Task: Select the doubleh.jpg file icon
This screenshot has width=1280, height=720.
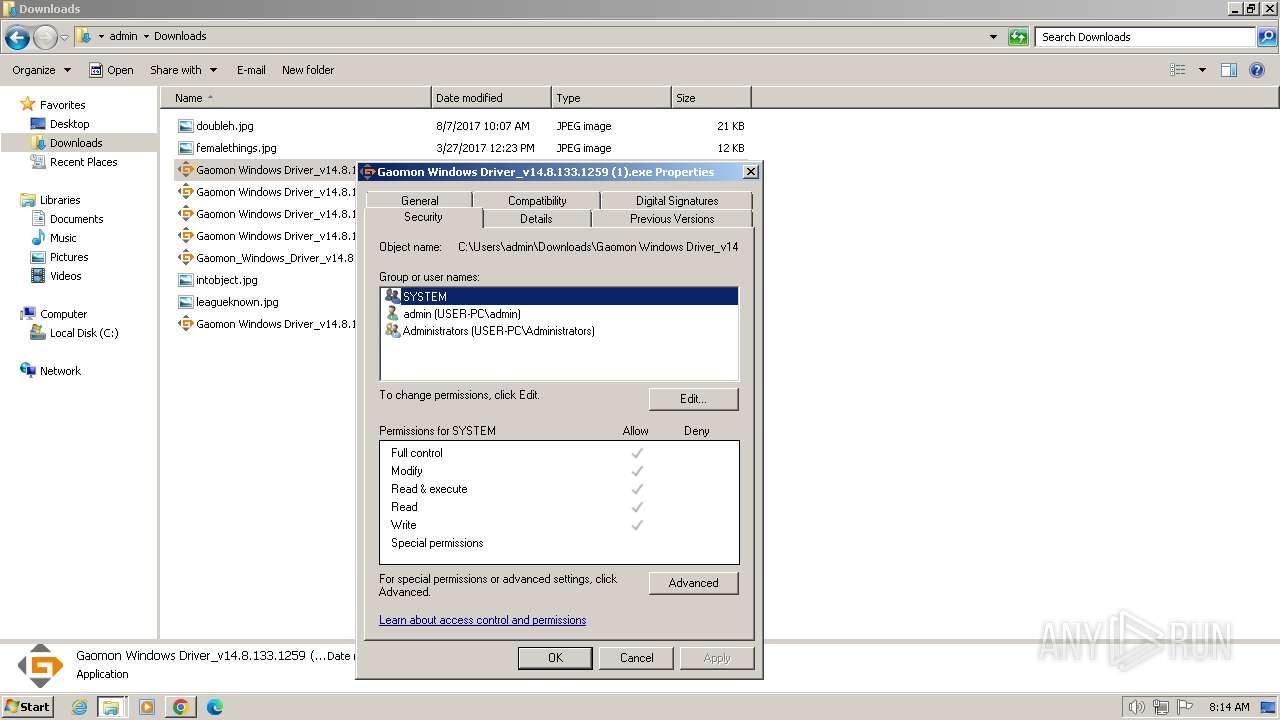Action: coord(185,126)
